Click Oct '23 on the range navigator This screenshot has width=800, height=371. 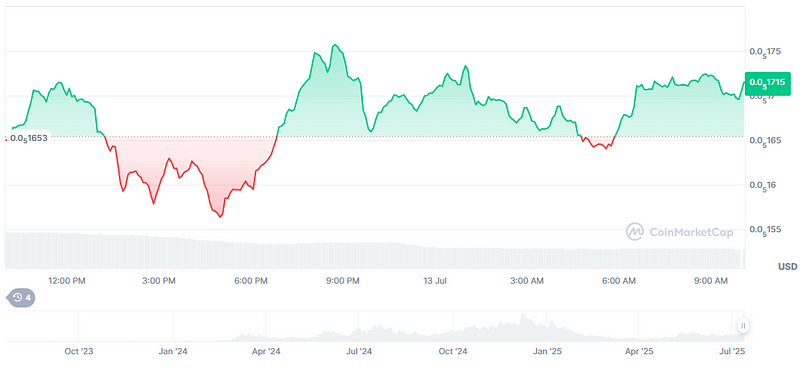coord(79,352)
